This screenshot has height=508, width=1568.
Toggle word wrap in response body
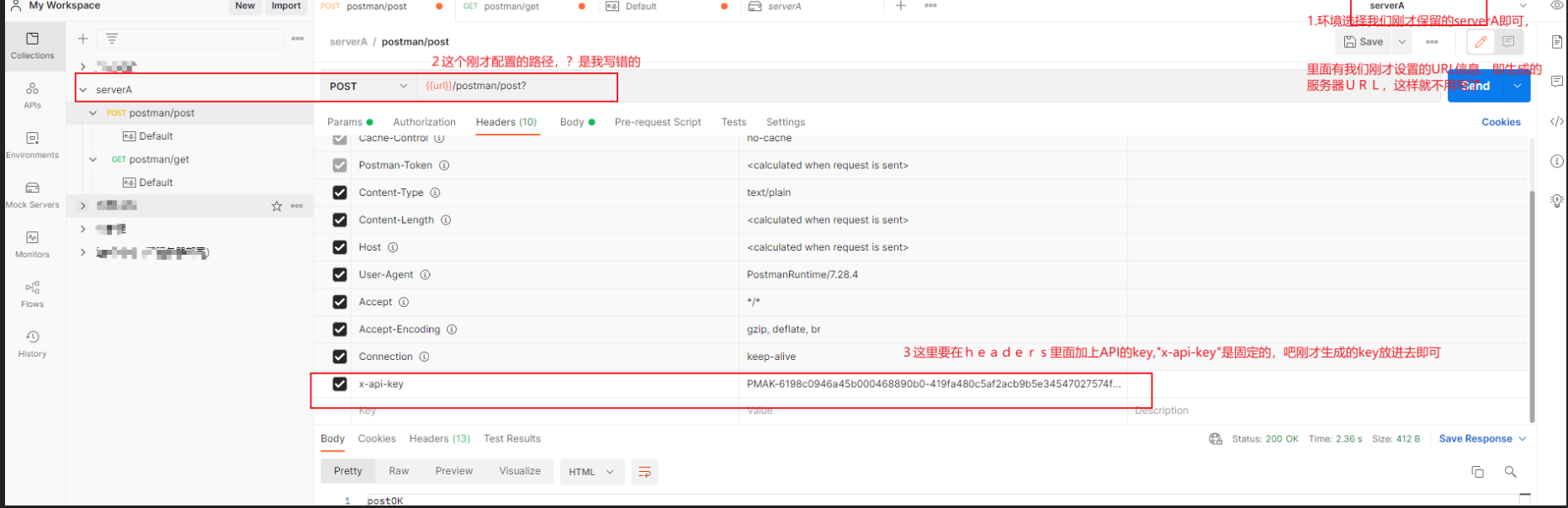tap(644, 472)
